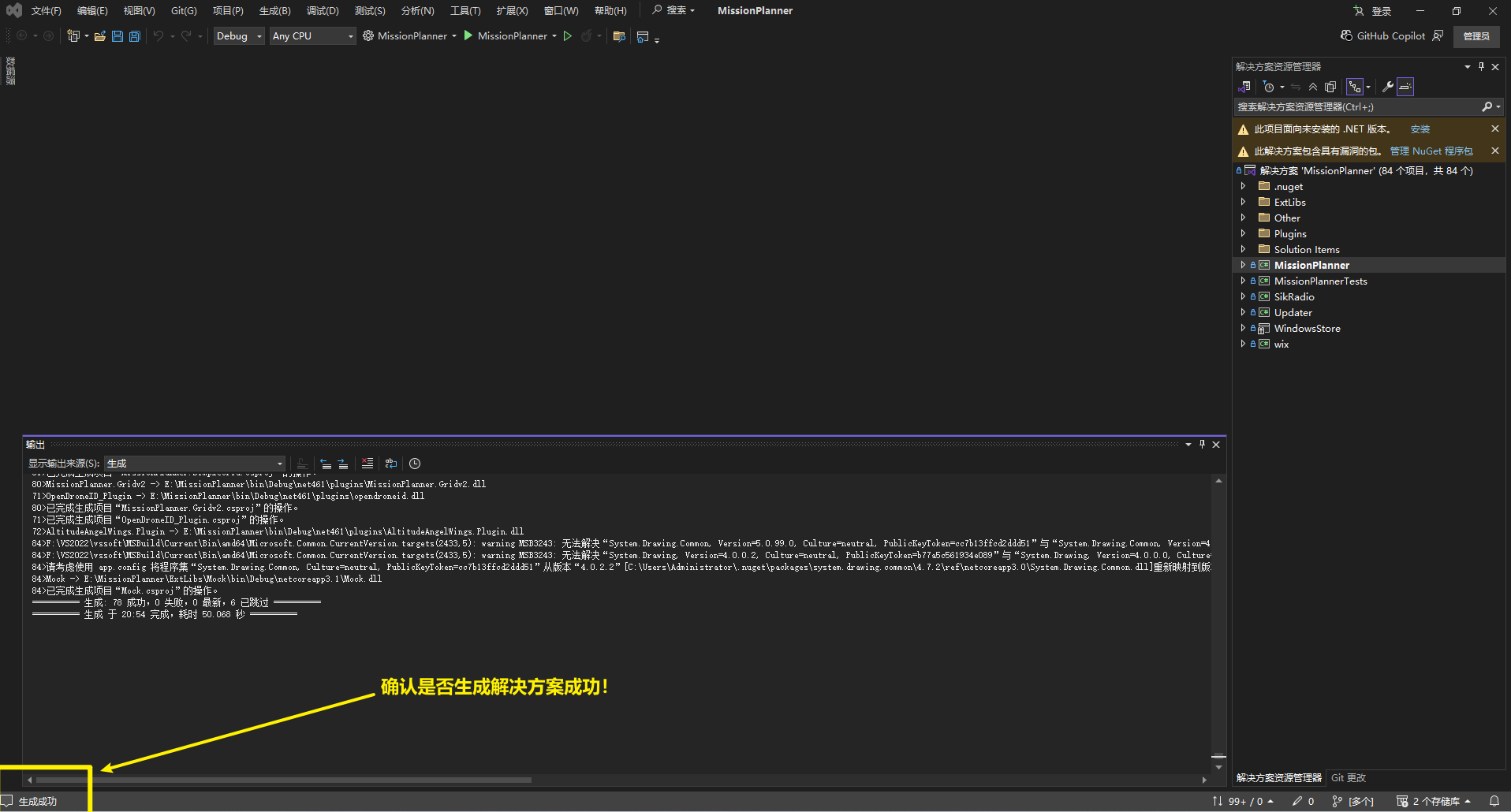Image resolution: width=1511 pixels, height=812 pixels.
Task: Open properties wrench icon in Solution Explorer
Action: point(1387,87)
